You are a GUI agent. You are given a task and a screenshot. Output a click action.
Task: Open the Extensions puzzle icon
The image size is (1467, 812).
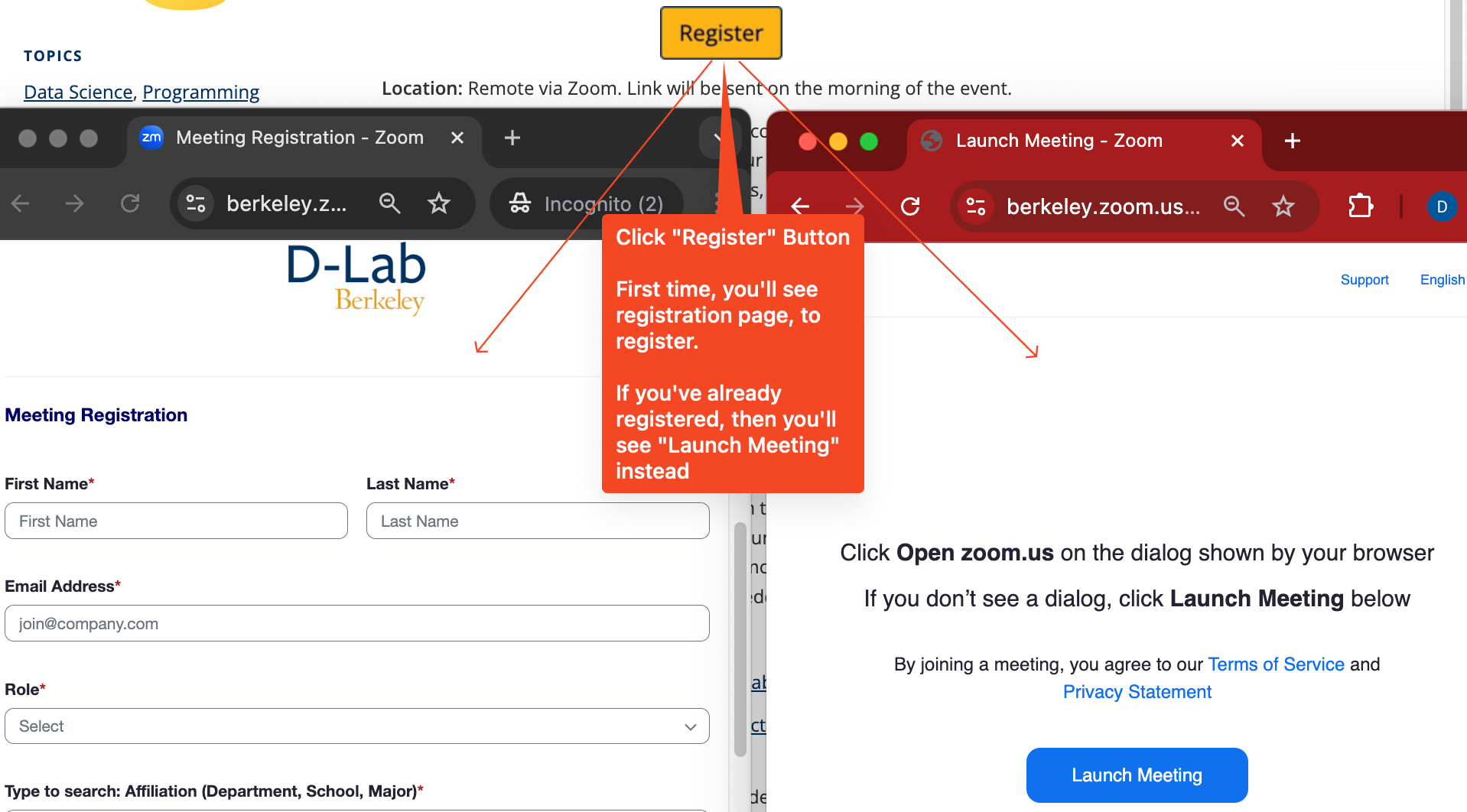tap(1361, 206)
